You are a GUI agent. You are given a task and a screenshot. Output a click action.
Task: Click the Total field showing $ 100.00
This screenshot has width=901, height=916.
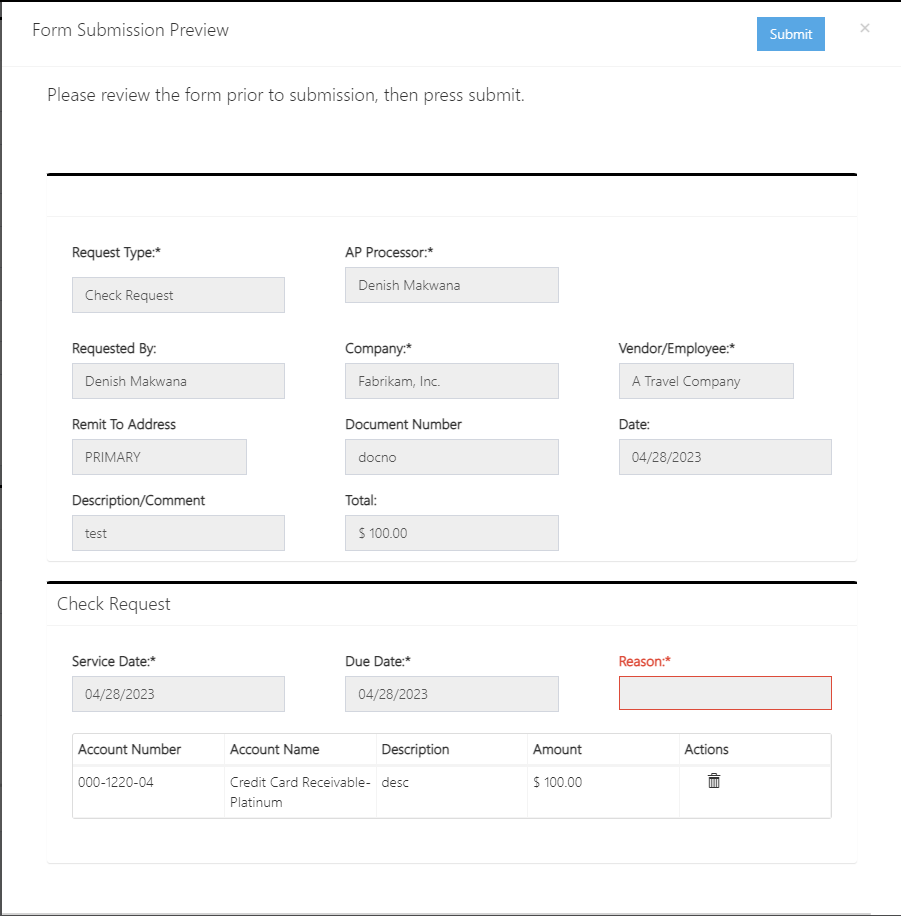[x=452, y=533]
